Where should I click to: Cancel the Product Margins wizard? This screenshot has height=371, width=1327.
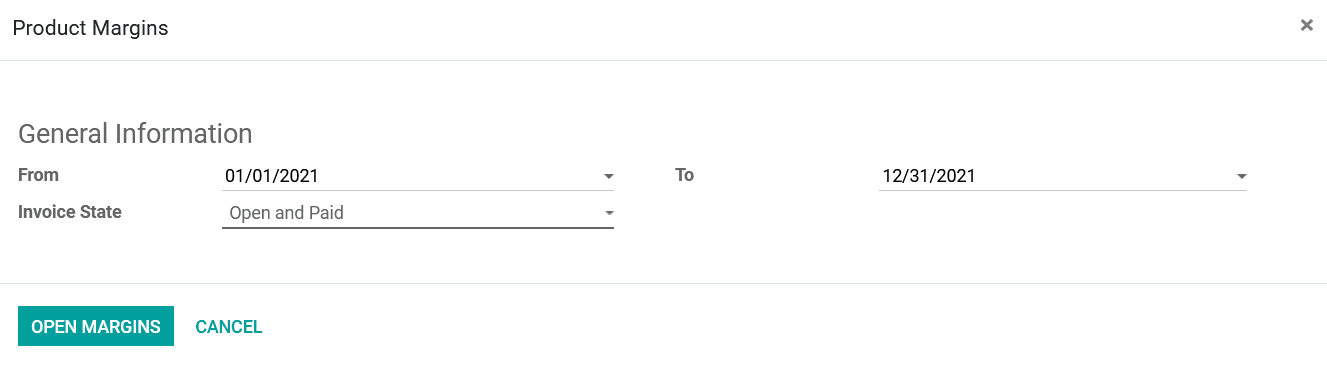[x=229, y=327]
